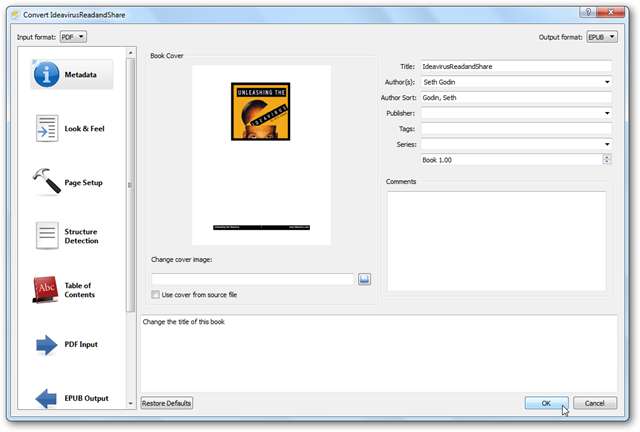Open the EPUB Output arrow icon
640x432 pixels.
tap(46, 399)
